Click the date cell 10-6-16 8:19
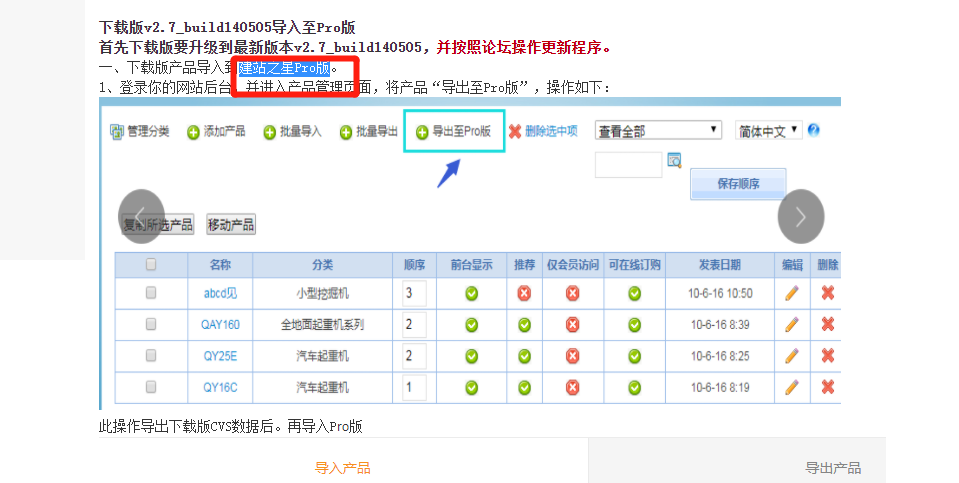Viewport: 959px width, 483px height. pos(720,387)
